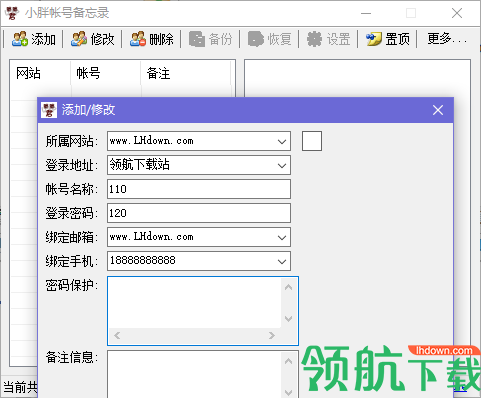Image resolution: width=481 pixels, height=398 pixels.
Task: Click the 绑定手机 number 18888888888
Action: pyautogui.click(x=143, y=260)
